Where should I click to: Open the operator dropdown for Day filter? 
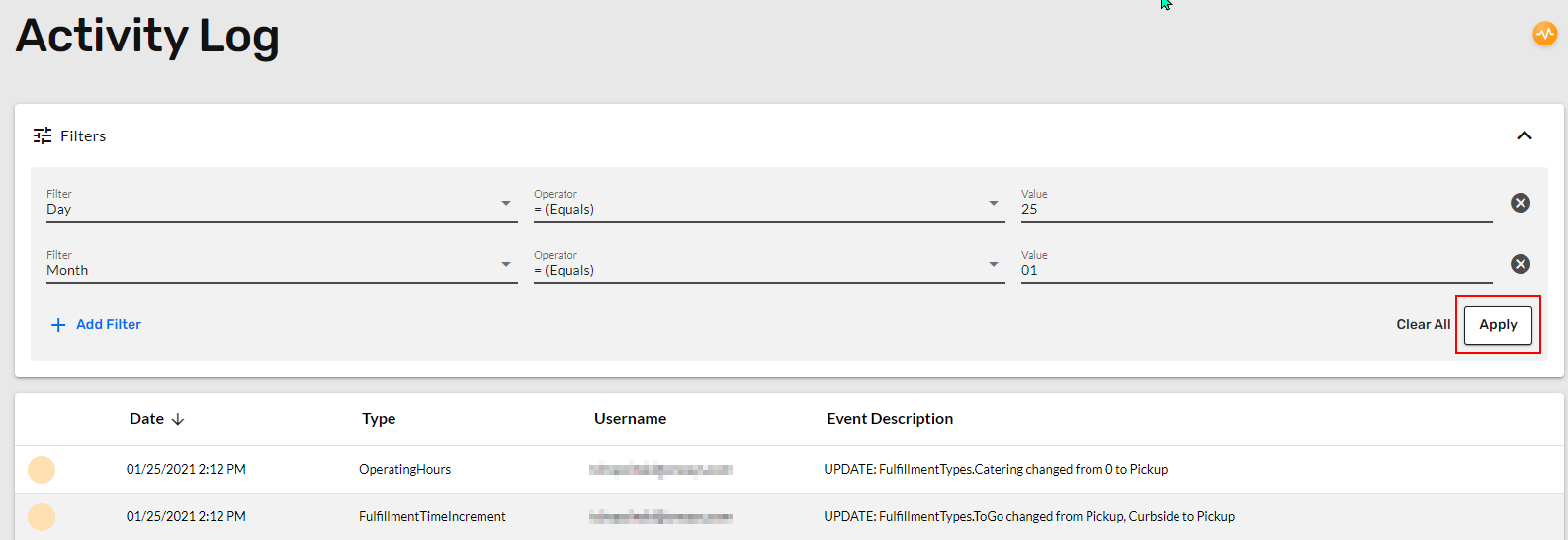769,204
